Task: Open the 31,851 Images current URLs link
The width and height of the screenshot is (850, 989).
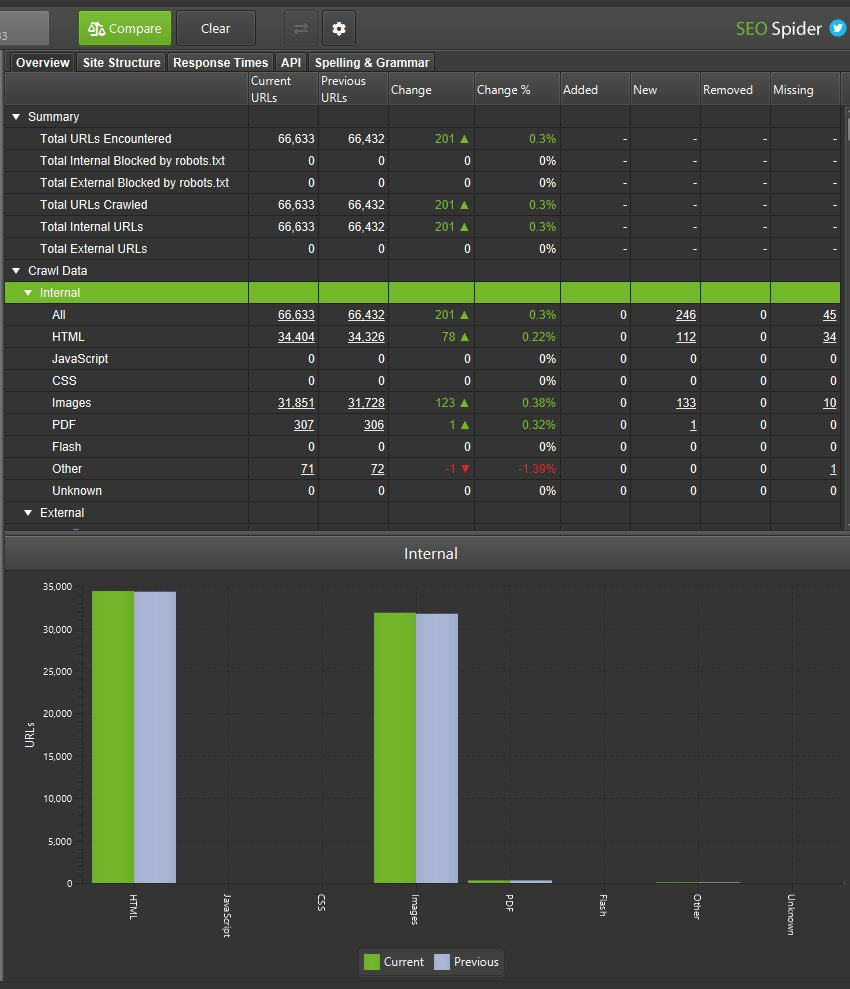Action: [x=296, y=402]
